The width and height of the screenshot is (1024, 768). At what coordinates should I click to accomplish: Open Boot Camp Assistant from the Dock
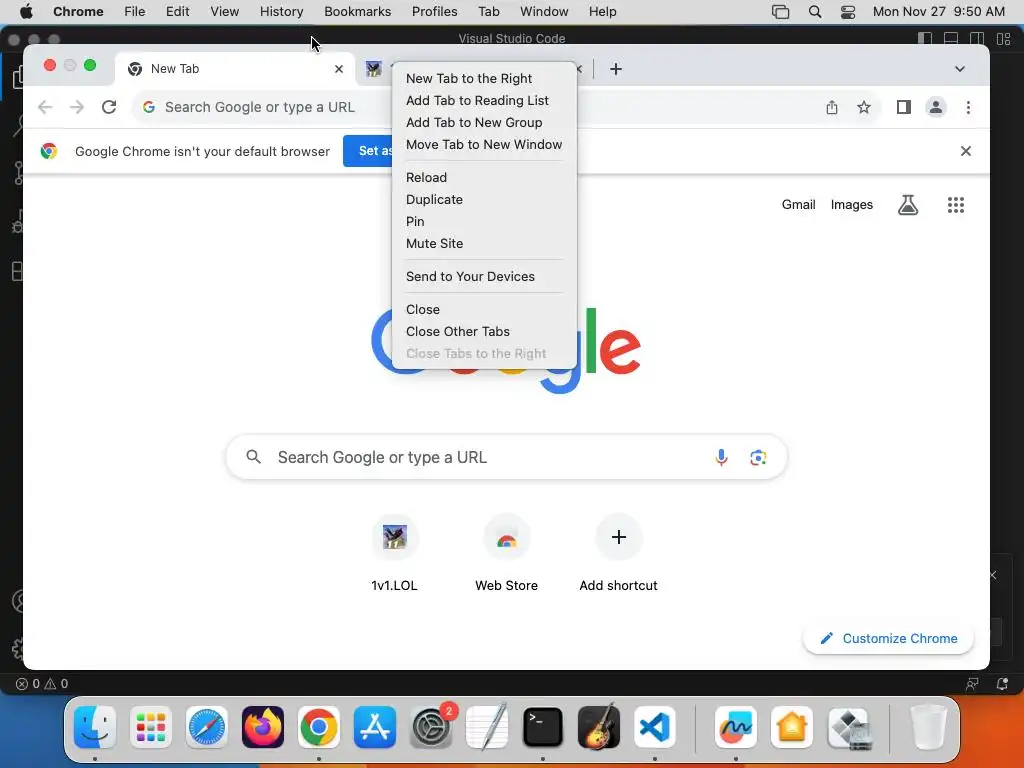click(x=849, y=727)
